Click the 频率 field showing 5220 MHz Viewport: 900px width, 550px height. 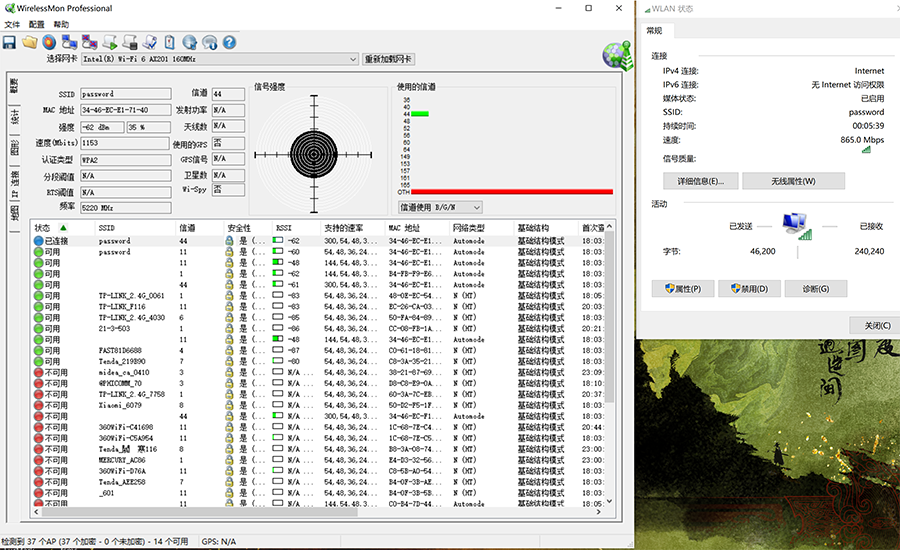[x=126, y=208]
